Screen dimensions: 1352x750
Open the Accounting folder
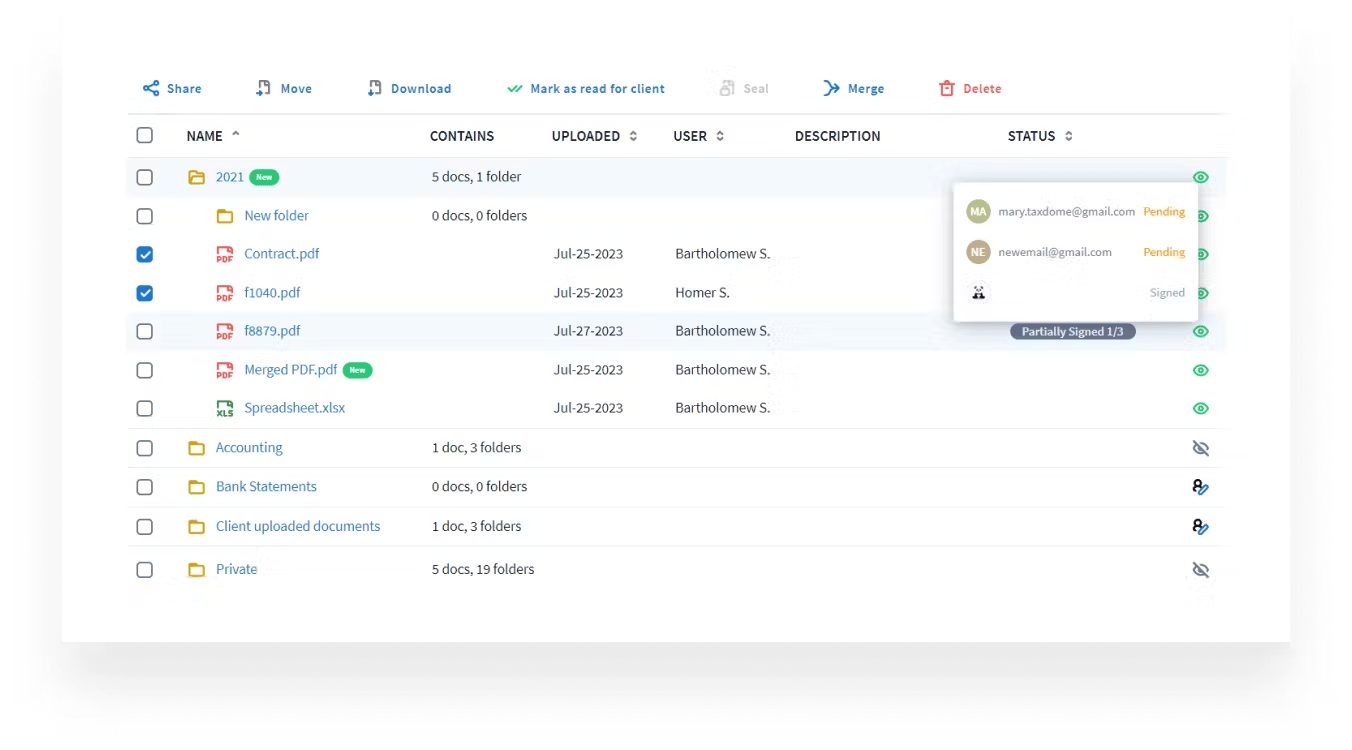[x=249, y=448]
